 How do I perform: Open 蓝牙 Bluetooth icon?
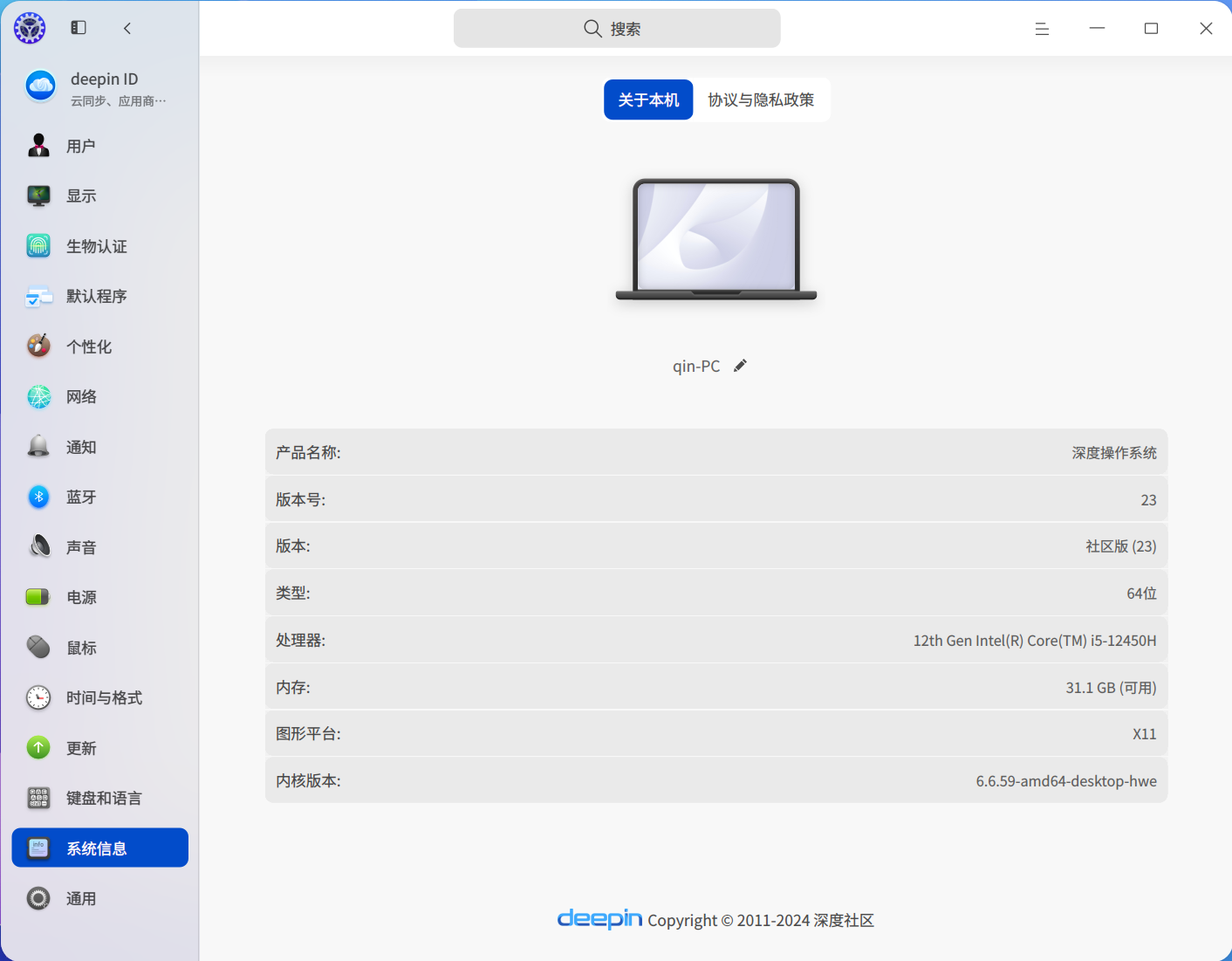click(x=38, y=497)
